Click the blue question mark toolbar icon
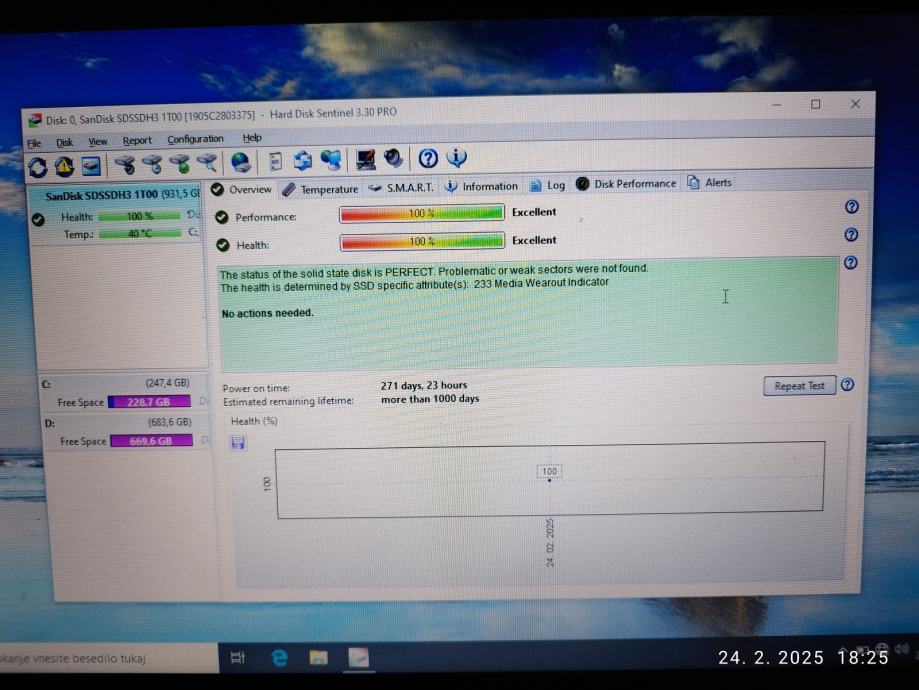Viewport: 919px width, 690px height. point(428,158)
